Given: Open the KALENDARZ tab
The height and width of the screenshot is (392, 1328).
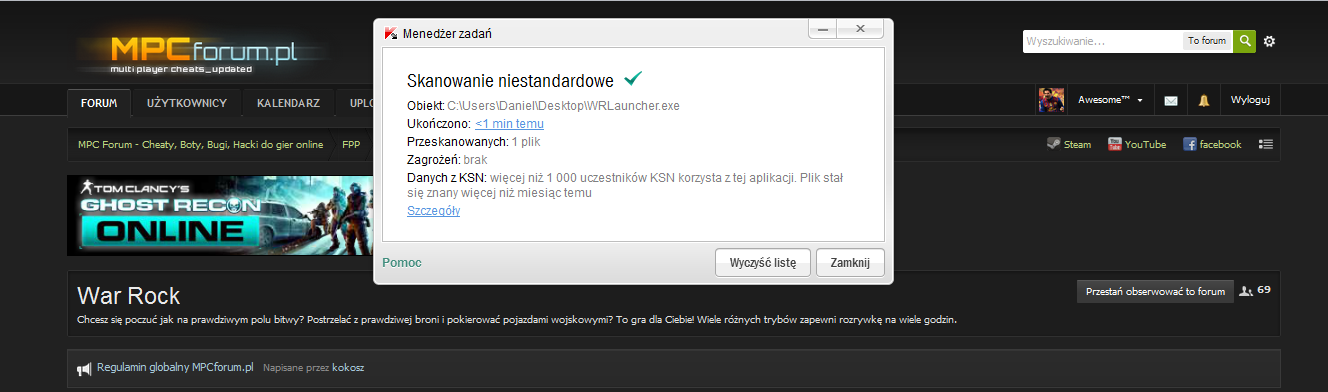Looking at the screenshot, I should [288, 102].
